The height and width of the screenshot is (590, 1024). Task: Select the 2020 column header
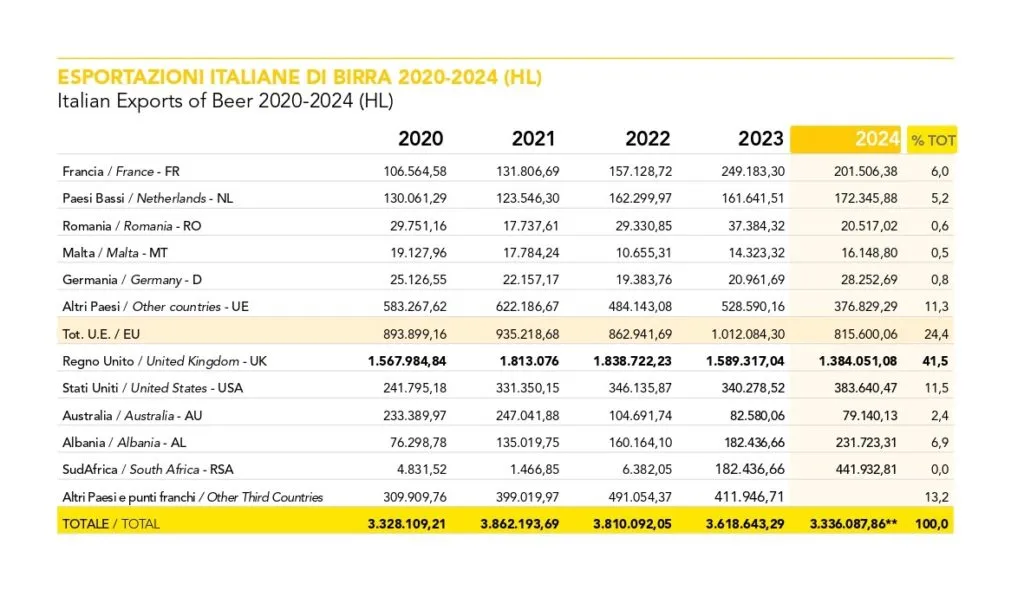tap(420, 139)
